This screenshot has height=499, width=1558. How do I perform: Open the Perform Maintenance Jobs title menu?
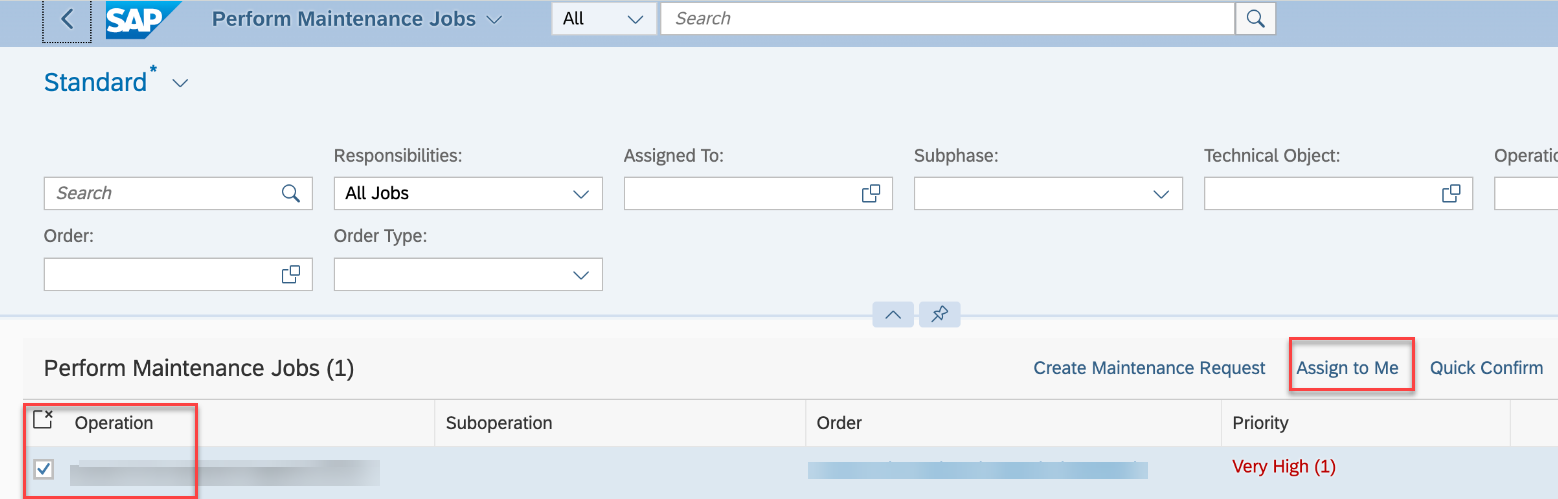[493, 20]
